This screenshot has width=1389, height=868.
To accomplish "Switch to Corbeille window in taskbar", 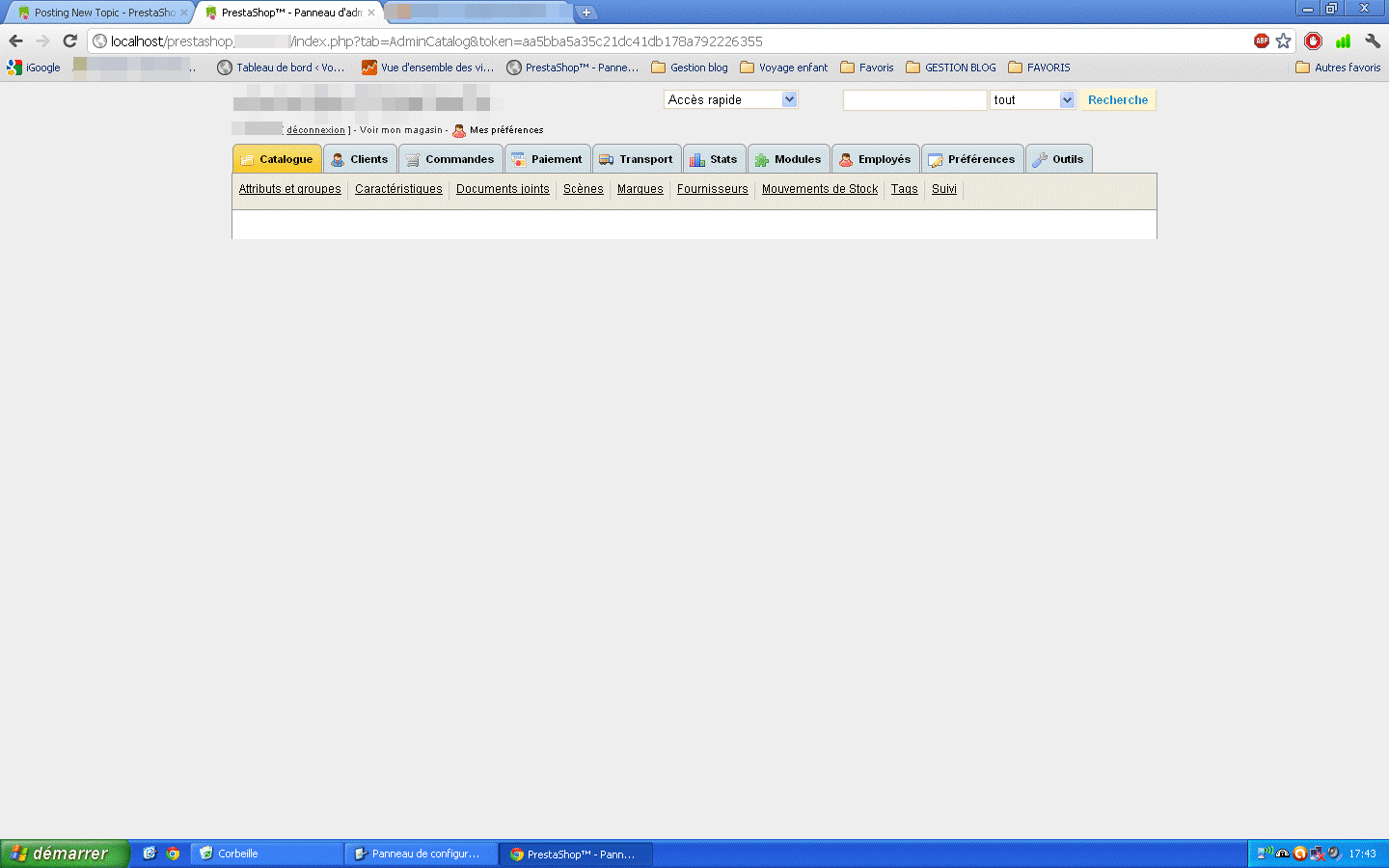I will tap(266, 854).
